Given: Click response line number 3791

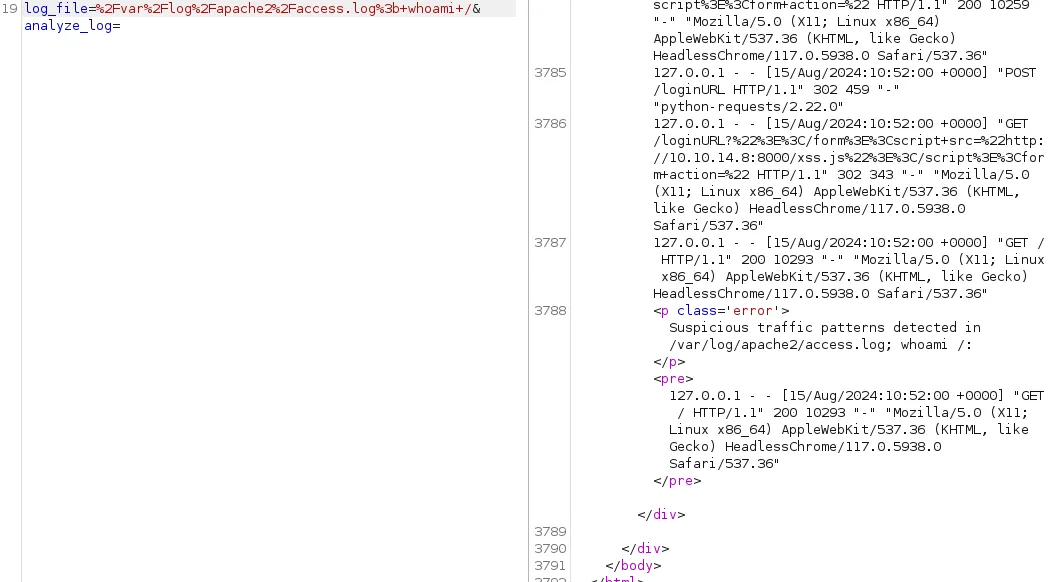Looking at the screenshot, I should tap(550, 566).
